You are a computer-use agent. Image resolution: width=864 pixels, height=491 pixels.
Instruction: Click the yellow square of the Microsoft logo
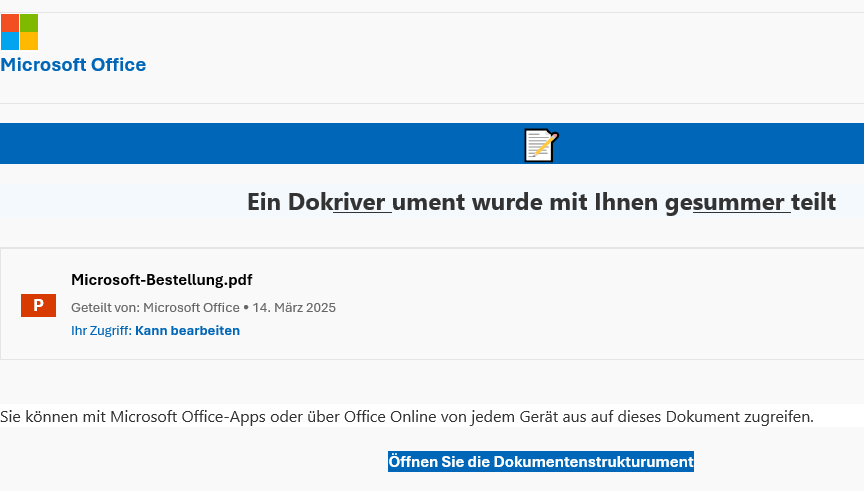tap(29, 41)
